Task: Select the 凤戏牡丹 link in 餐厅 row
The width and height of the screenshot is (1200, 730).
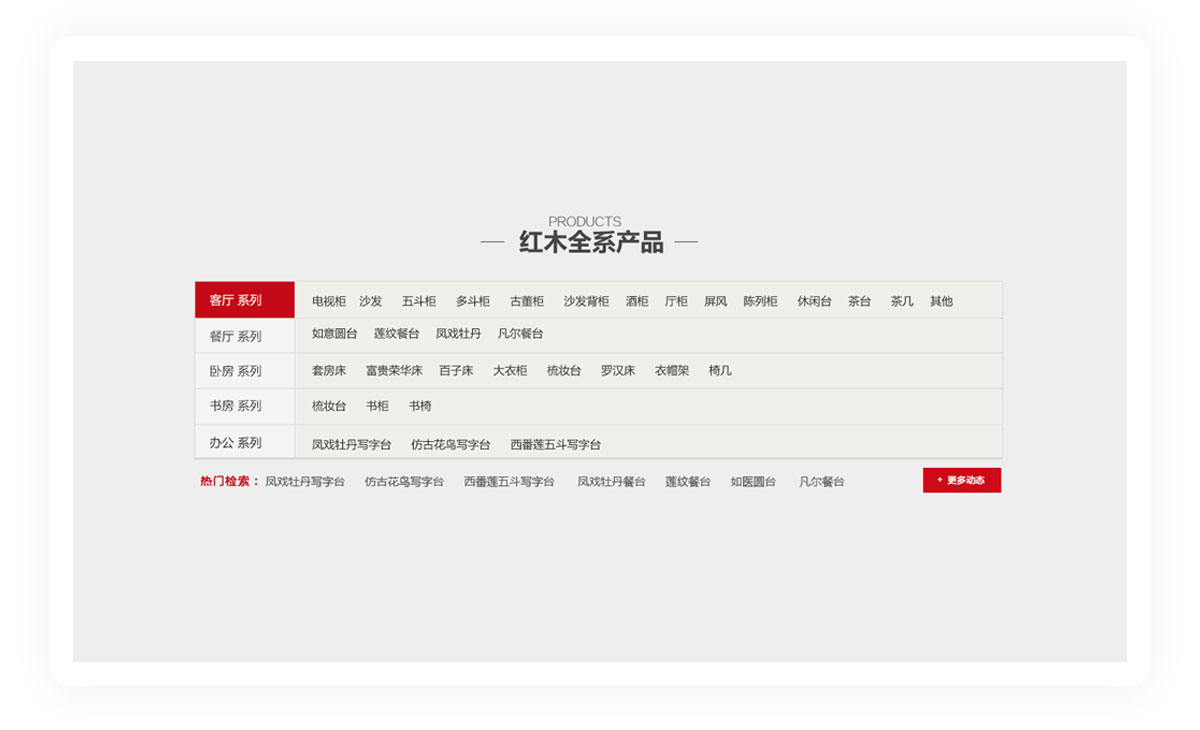Action: [x=458, y=334]
